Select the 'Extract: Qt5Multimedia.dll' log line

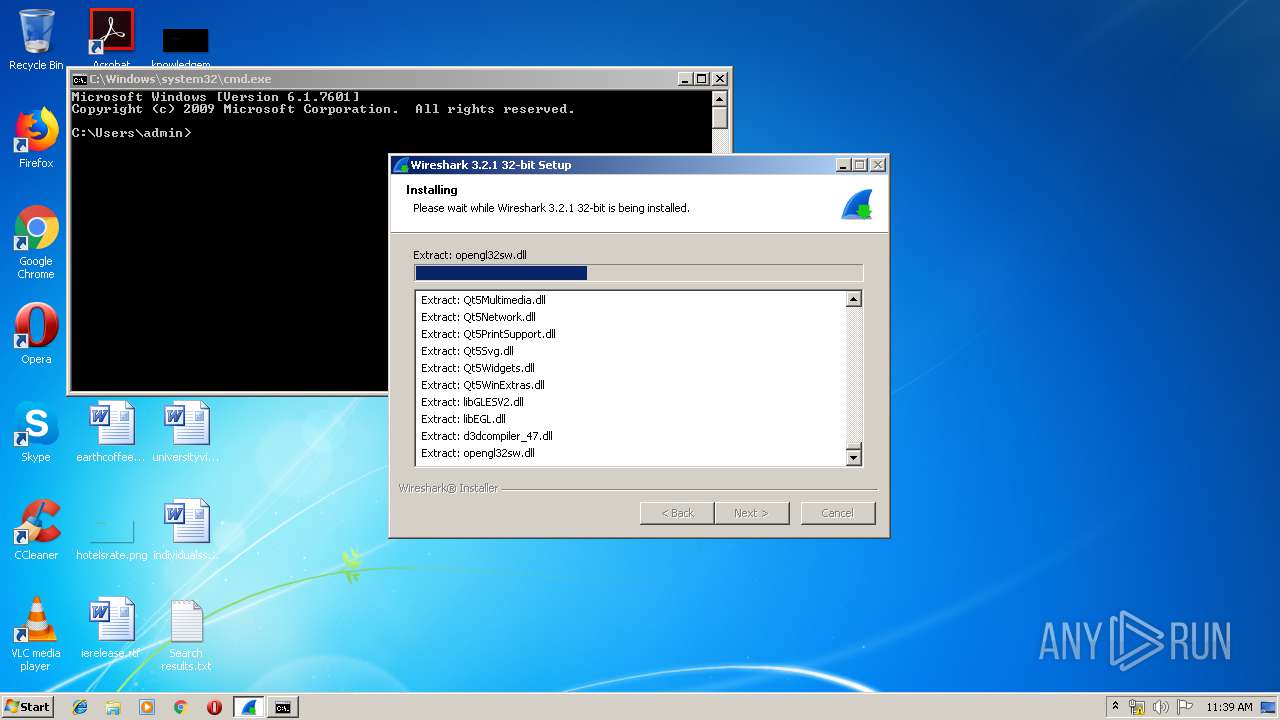(x=483, y=300)
